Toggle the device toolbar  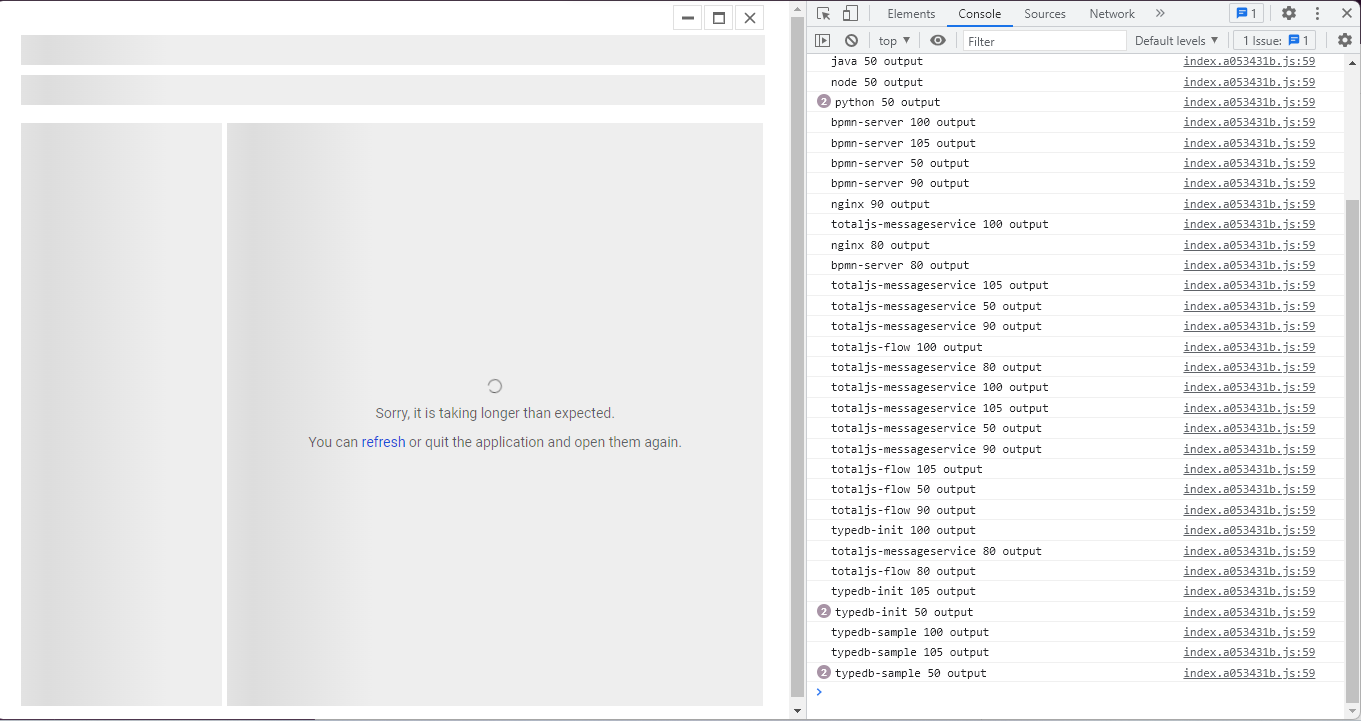click(851, 13)
